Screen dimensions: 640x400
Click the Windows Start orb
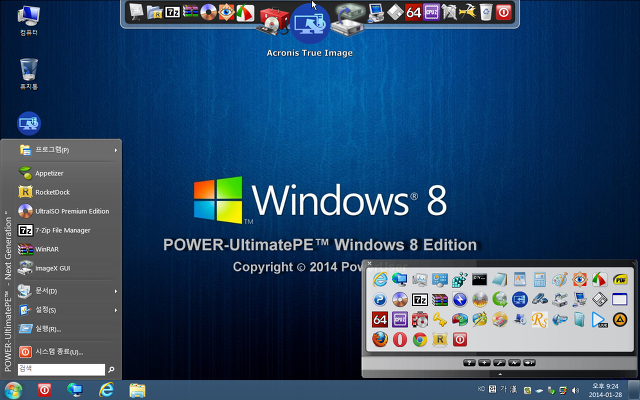point(13,391)
